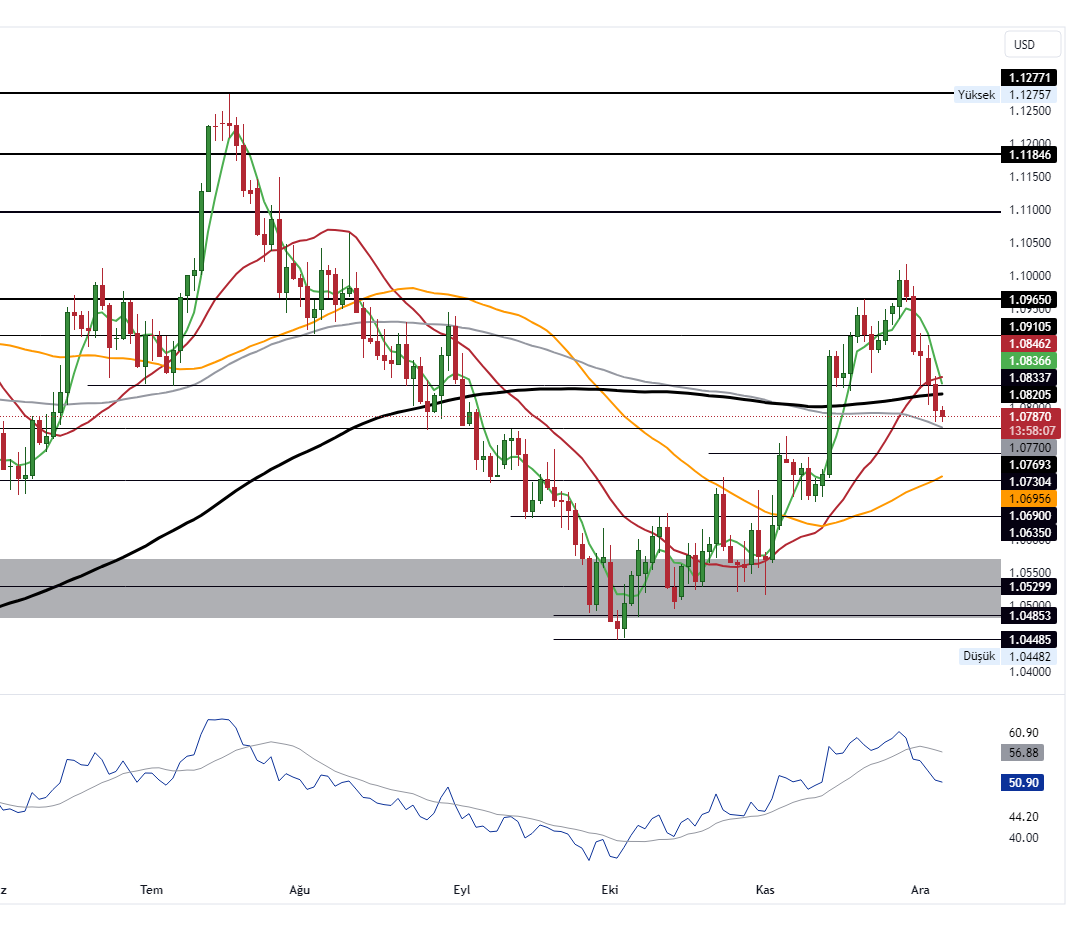Viewport: 1075px width, 939px height.
Task: Open the USD currency selector
Action: (x=1031, y=44)
